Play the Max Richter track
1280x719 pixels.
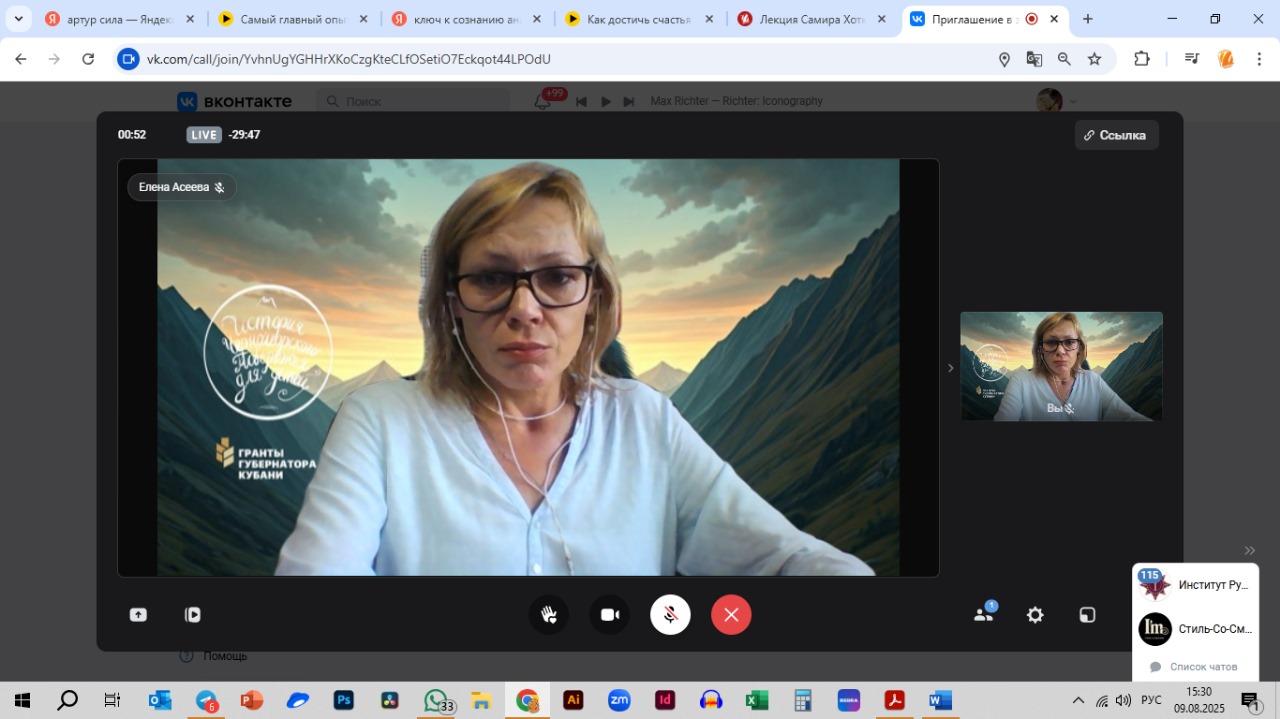605,101
